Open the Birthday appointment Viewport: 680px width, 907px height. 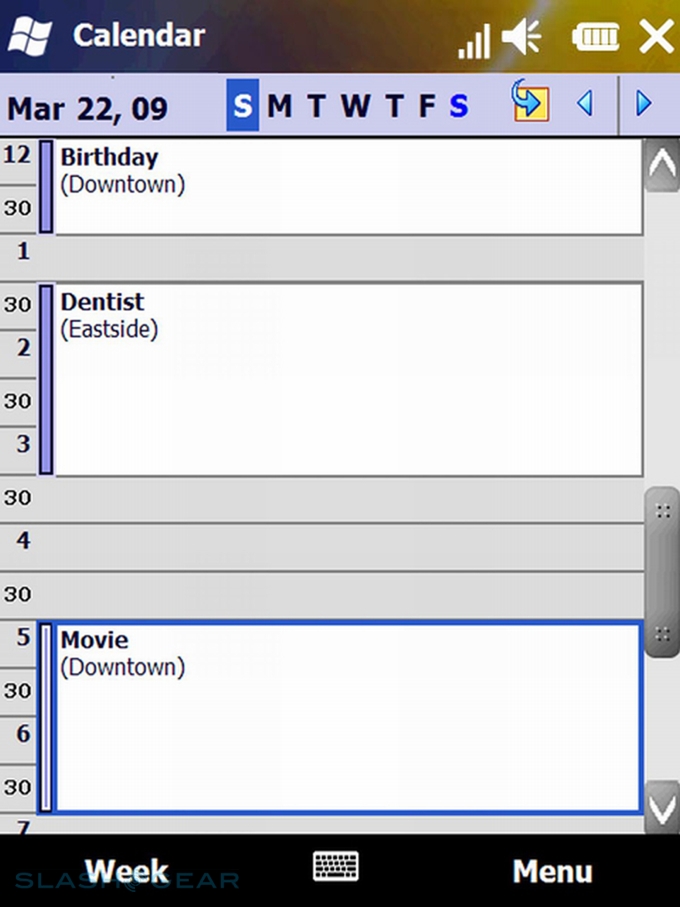[x=347, y=187]
